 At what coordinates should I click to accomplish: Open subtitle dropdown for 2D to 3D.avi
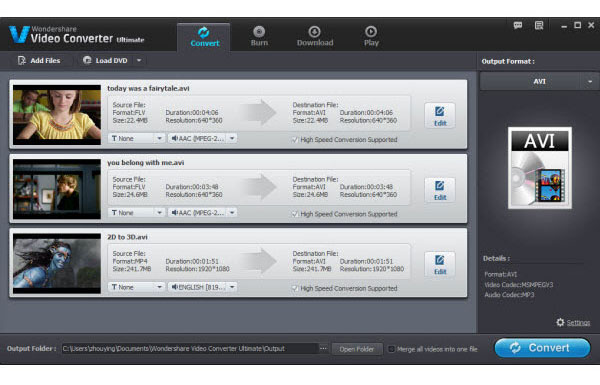pos(137,287)
